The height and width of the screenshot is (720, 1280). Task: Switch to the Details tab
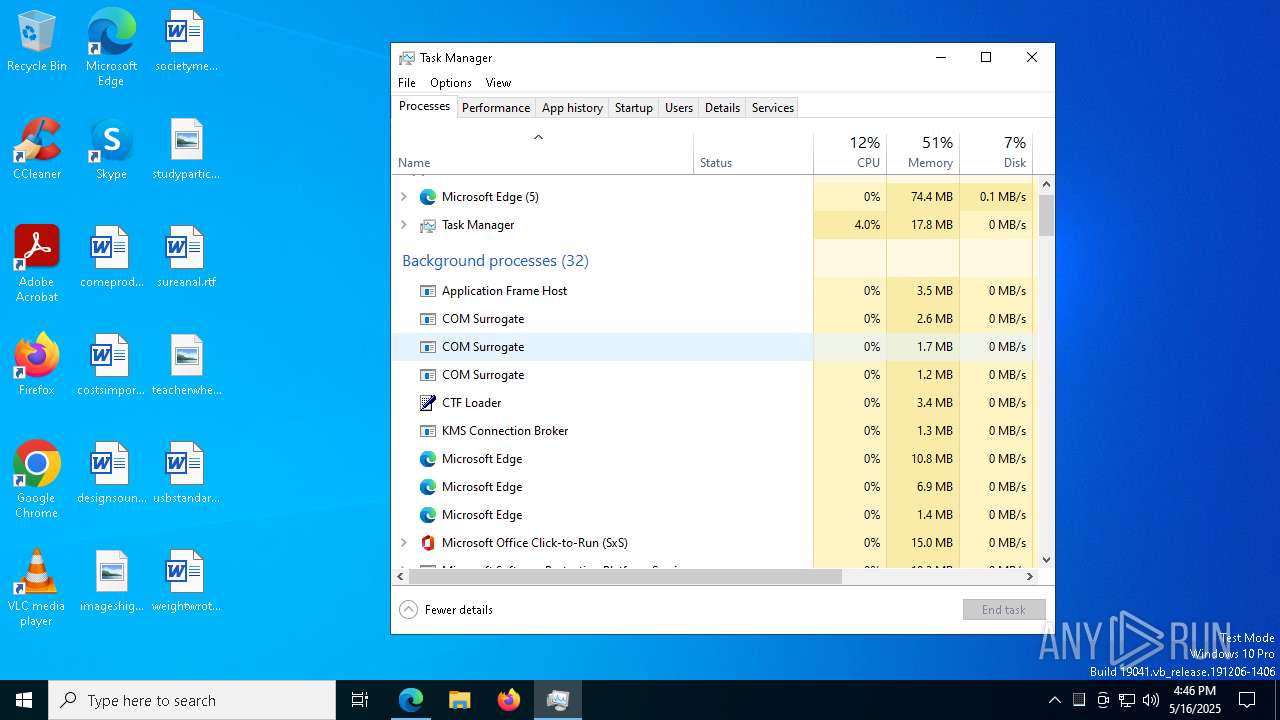[x=722, y=107]
